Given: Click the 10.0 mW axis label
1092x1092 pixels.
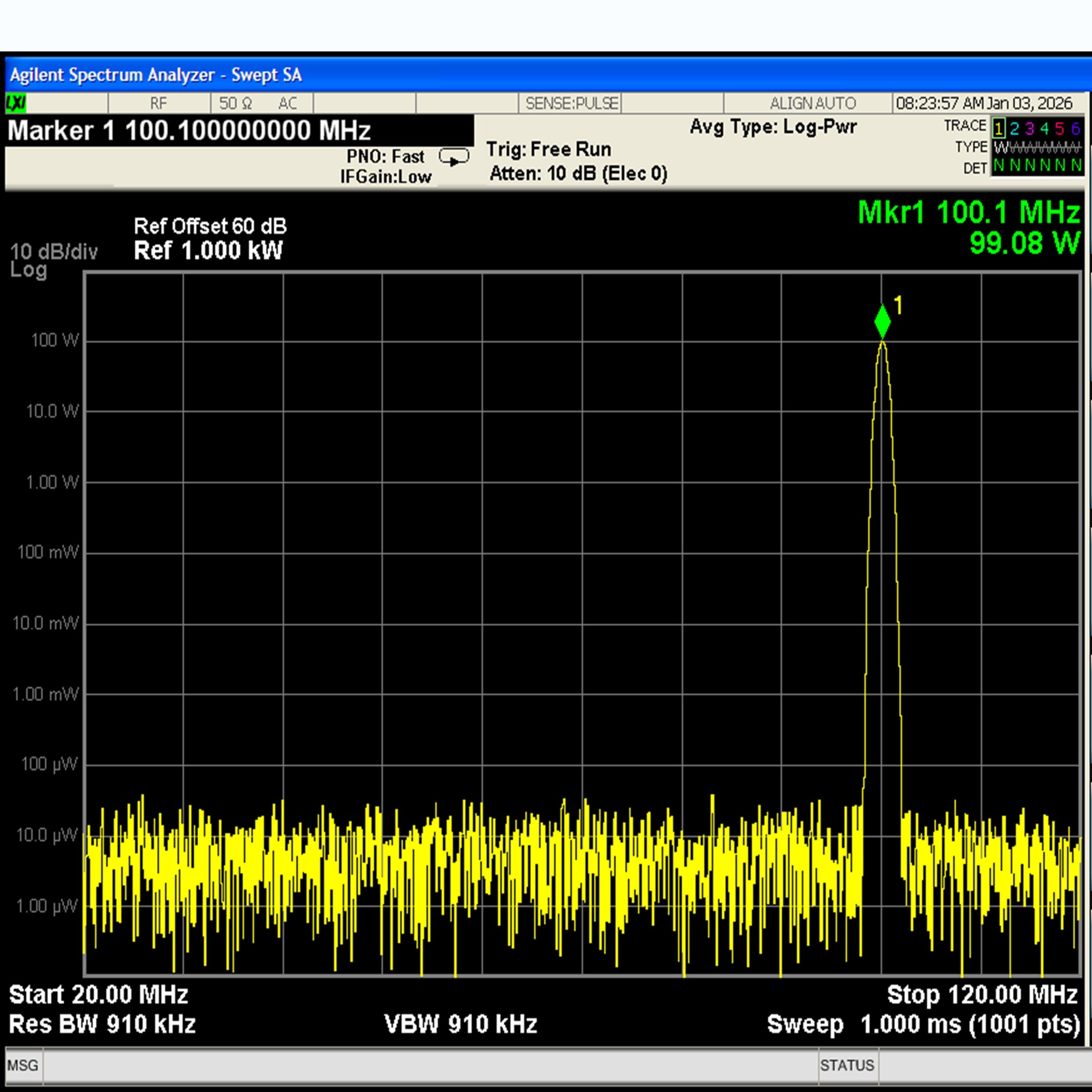Looking at the screenshot, I should 46,623.
